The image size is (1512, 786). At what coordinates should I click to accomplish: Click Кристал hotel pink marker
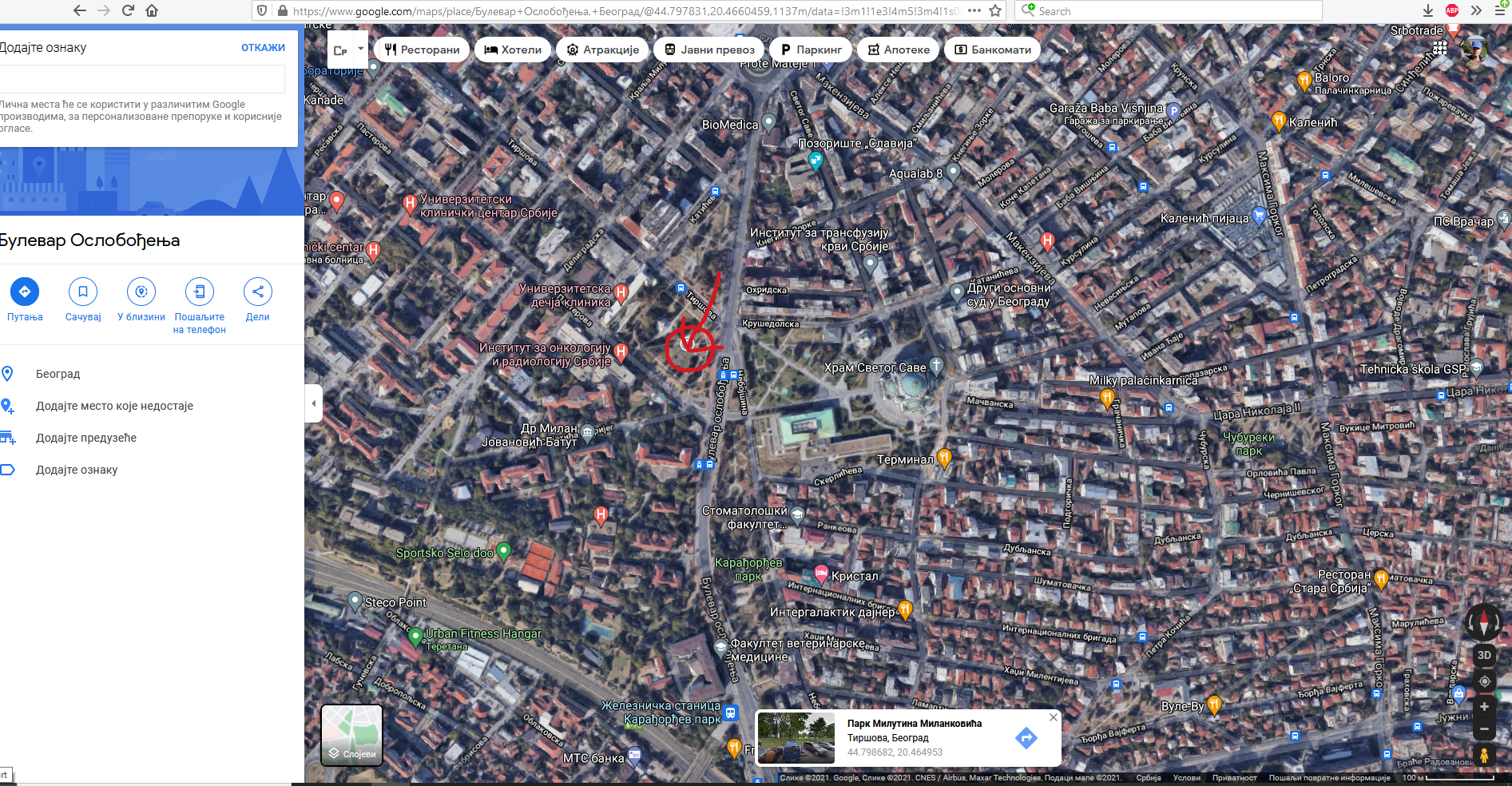(821, 574)
